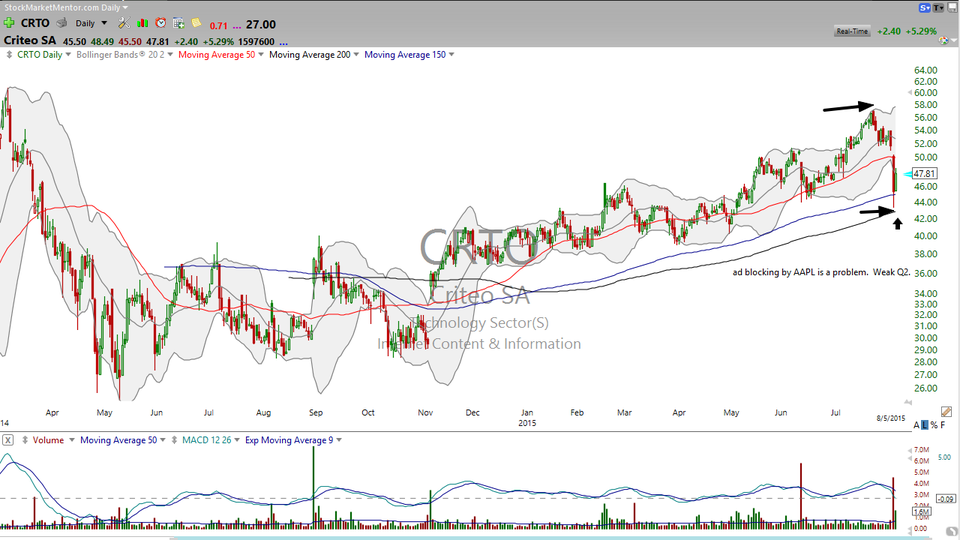This screenshot has width=960, height=540.
Task: Click the Real-Time button
Action: pos(852,31)
